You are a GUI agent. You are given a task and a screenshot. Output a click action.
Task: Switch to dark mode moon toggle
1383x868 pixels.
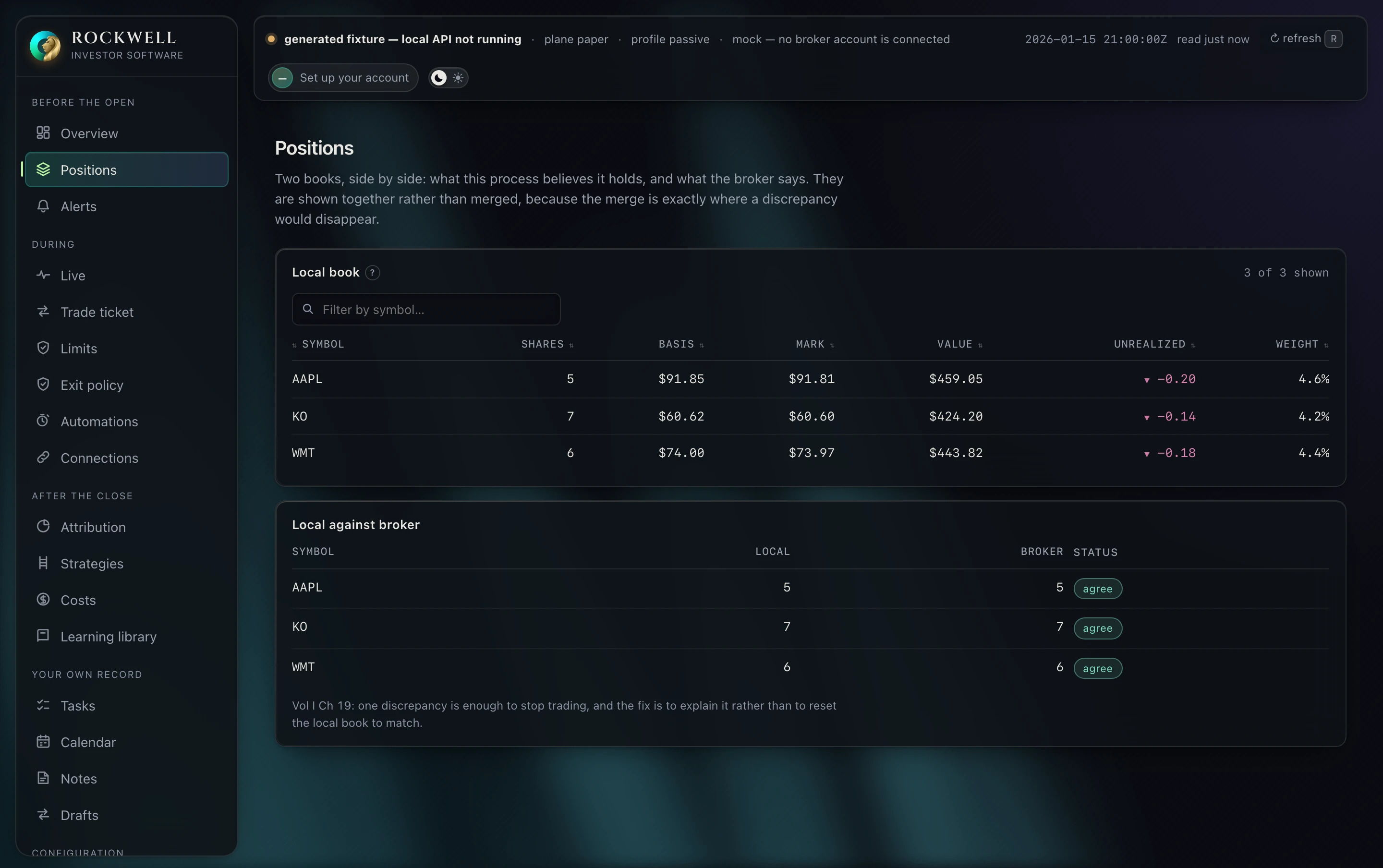pyautogui.click(x=438, y=77)
